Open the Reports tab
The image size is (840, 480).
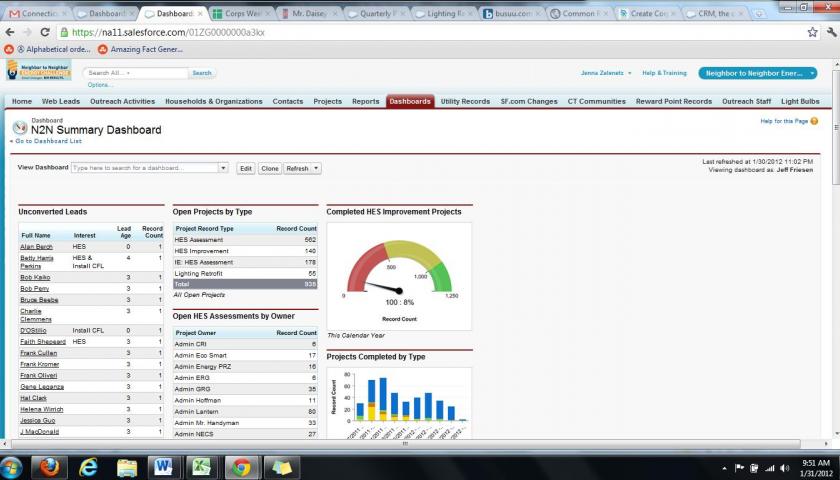click(365, 101)
